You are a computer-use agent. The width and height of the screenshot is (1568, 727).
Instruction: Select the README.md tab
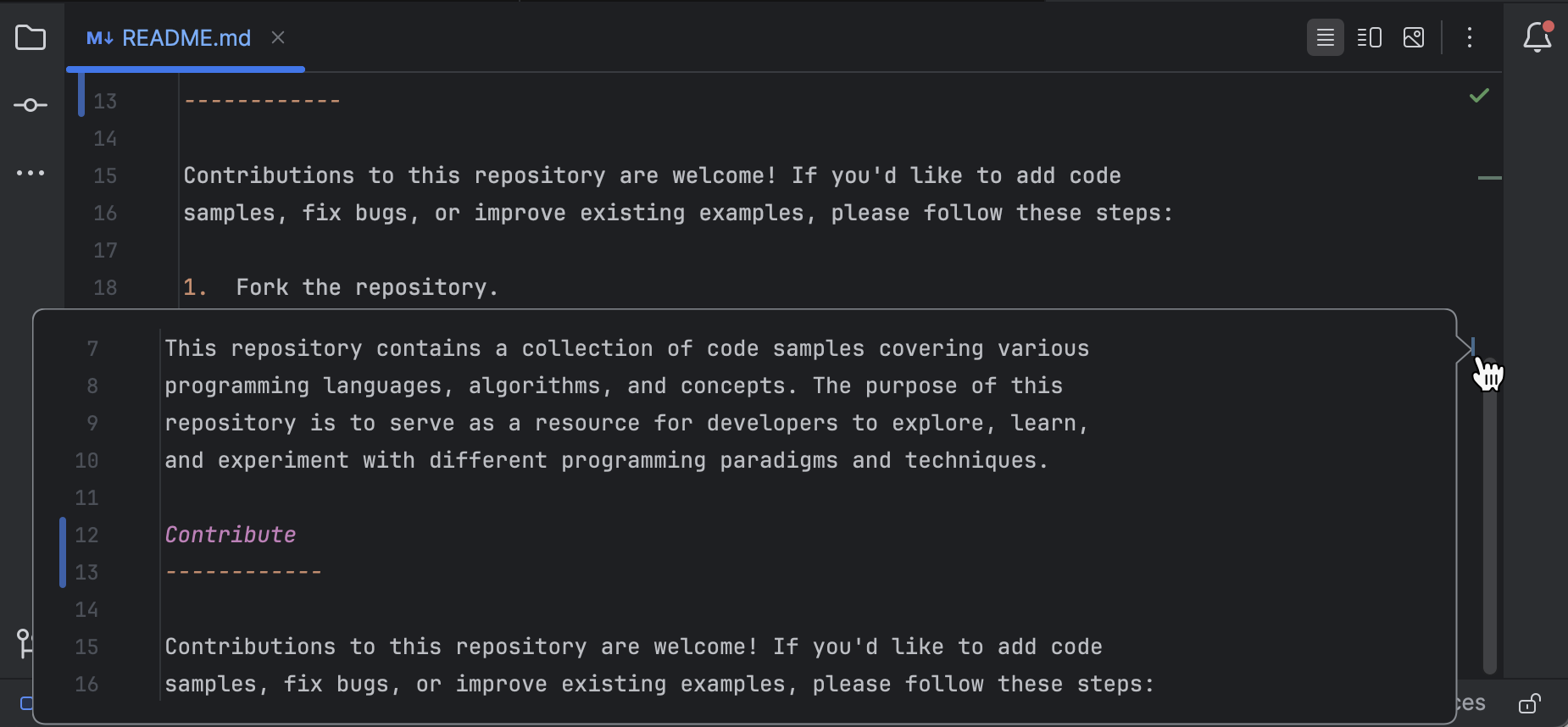click(x=186, y=37)
